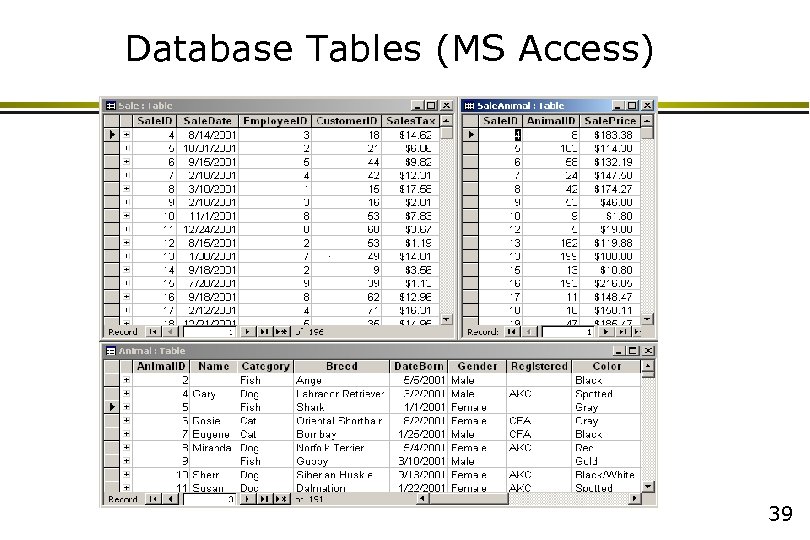Click scroll-up arrow in SaleAnimal table
Screen dimensions: 810x540
647,120
